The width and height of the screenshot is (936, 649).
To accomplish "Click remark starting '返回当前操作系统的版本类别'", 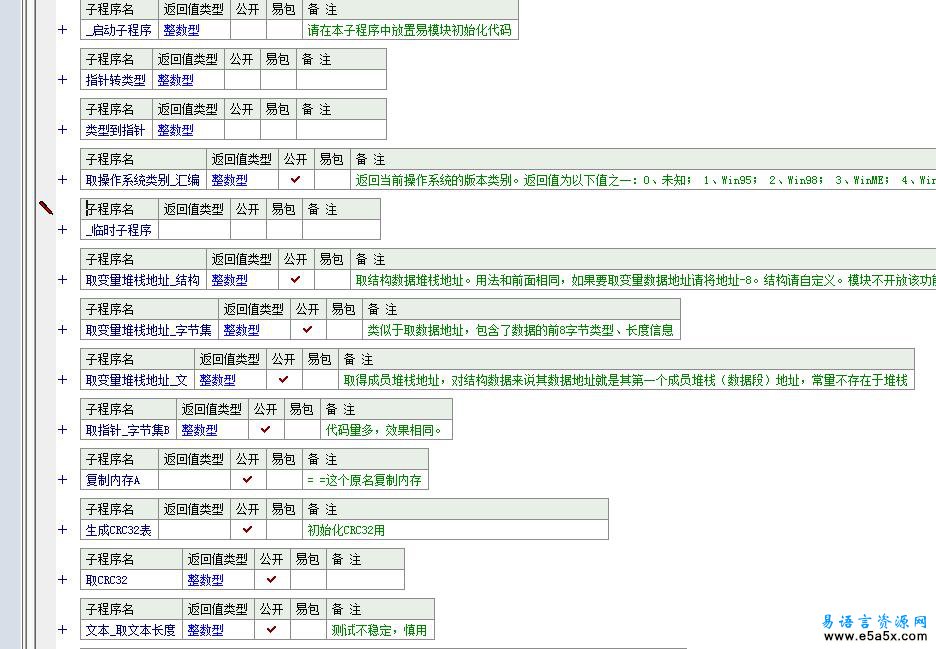I will click(645, 180).
